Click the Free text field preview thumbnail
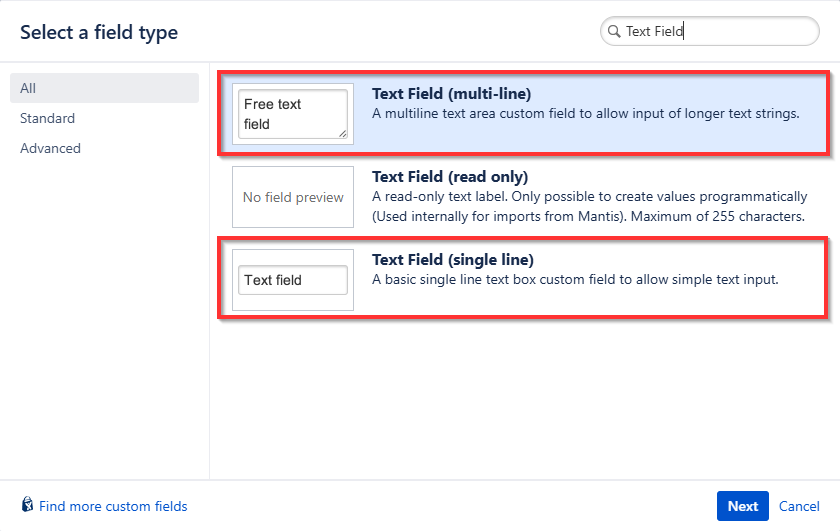Viewport: 840px width, 531px height. point(292,114)
